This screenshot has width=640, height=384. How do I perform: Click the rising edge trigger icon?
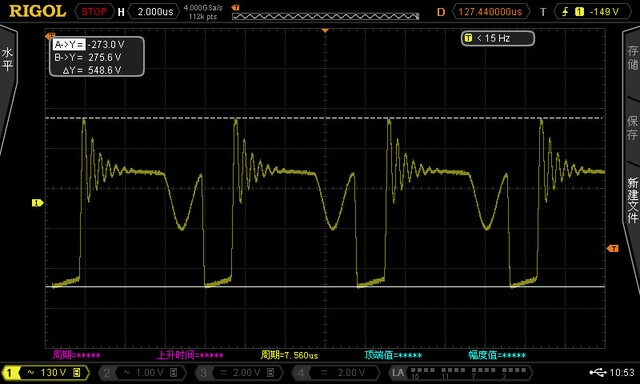tap(565, 11)
